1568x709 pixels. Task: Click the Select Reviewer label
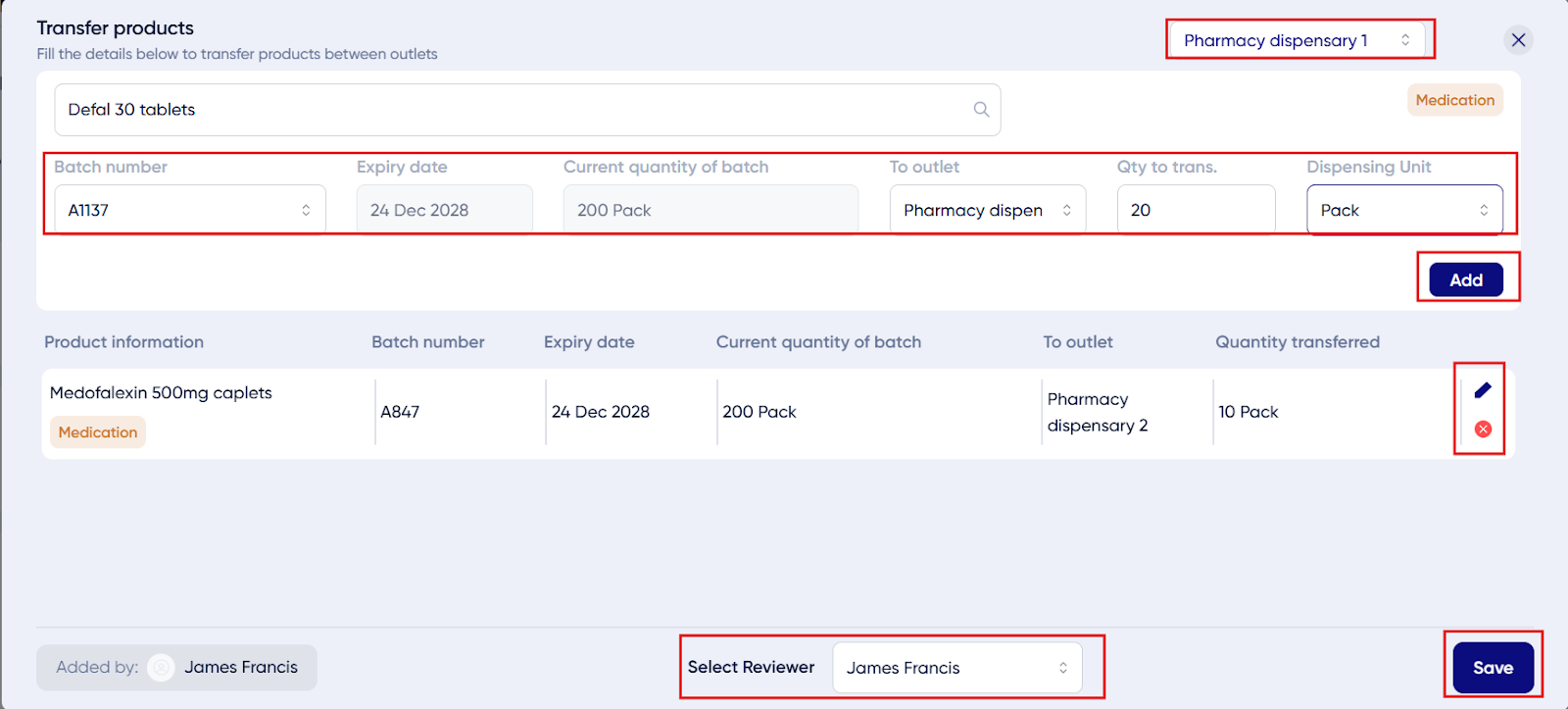coord(751,667)
